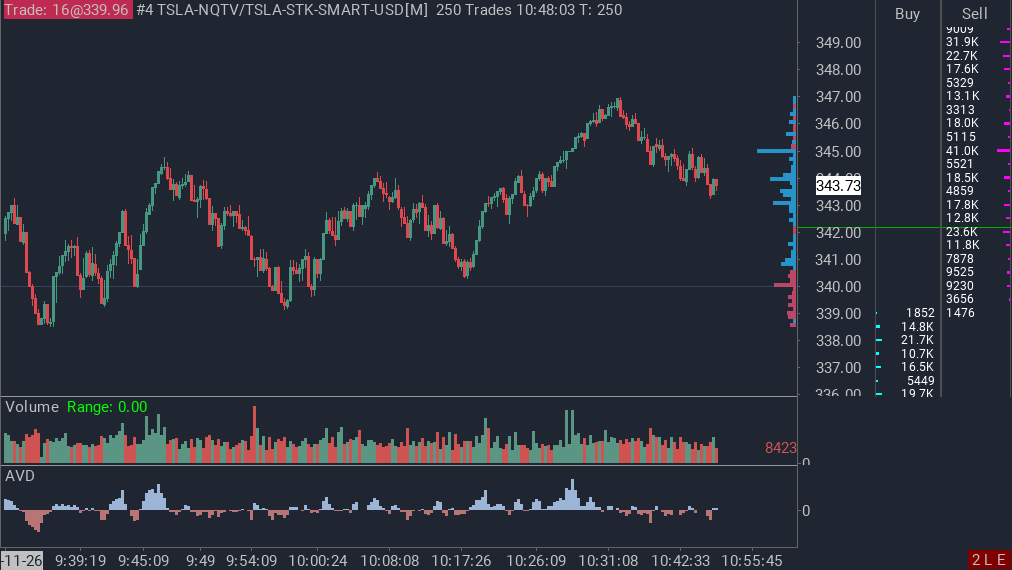
Task: Click the 8423 volume value label
Action: pyautogui.click(x=780, y=448)
